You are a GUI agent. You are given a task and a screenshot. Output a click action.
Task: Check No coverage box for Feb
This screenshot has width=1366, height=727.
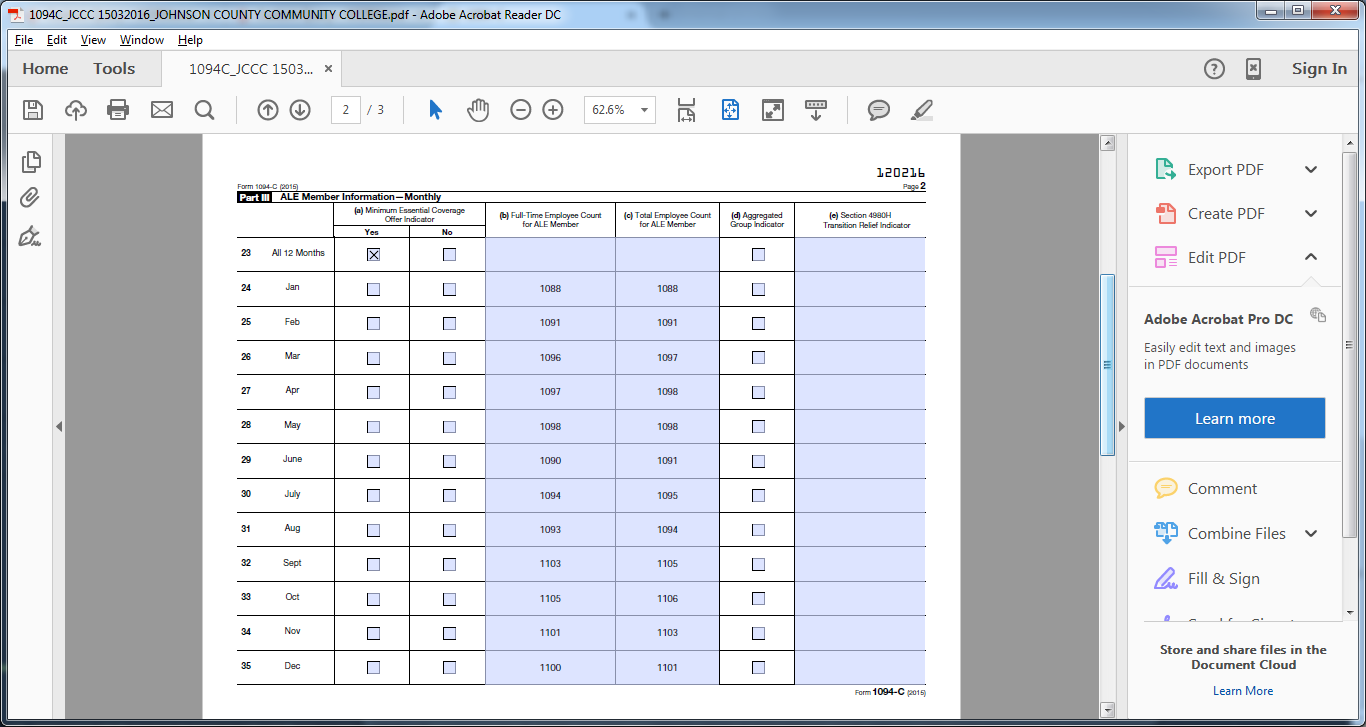[x=449, y=324]
